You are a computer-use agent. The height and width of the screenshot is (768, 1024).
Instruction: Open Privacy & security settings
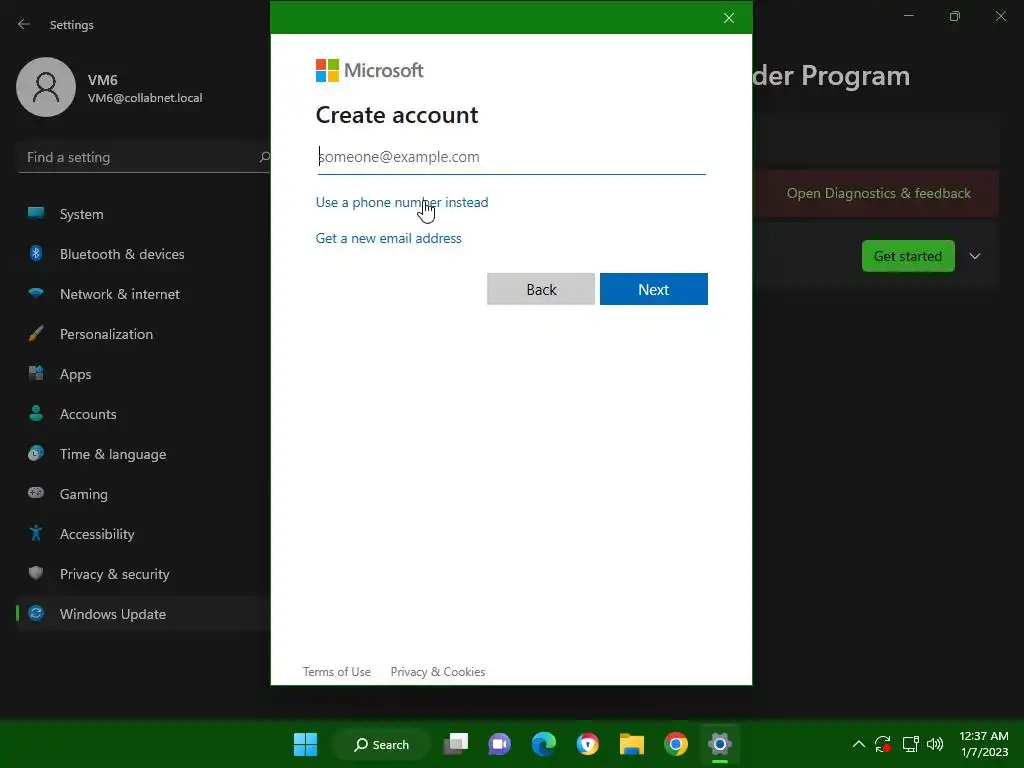144,574
